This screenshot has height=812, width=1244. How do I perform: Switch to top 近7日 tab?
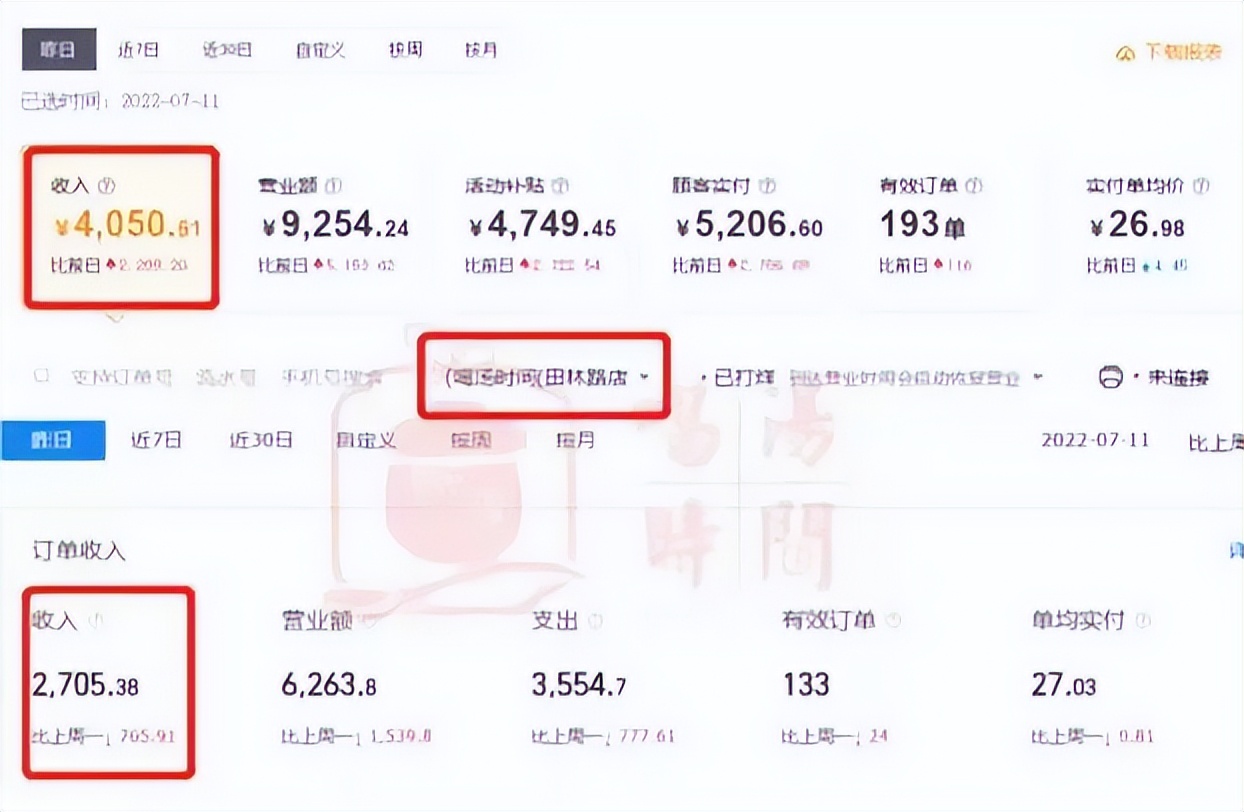point(138,50)
